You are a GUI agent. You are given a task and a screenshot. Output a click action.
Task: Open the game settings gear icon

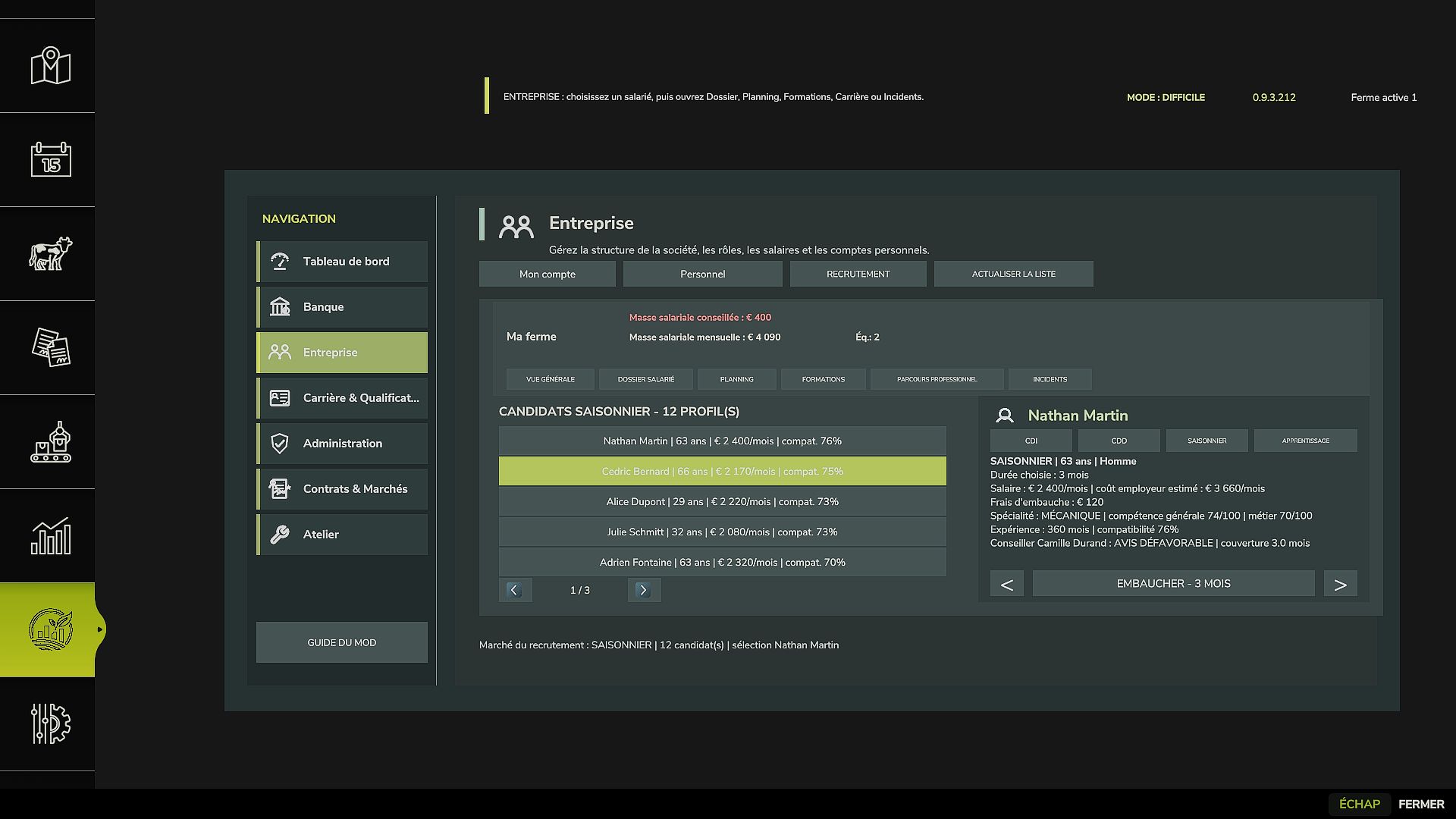[51, 723]
